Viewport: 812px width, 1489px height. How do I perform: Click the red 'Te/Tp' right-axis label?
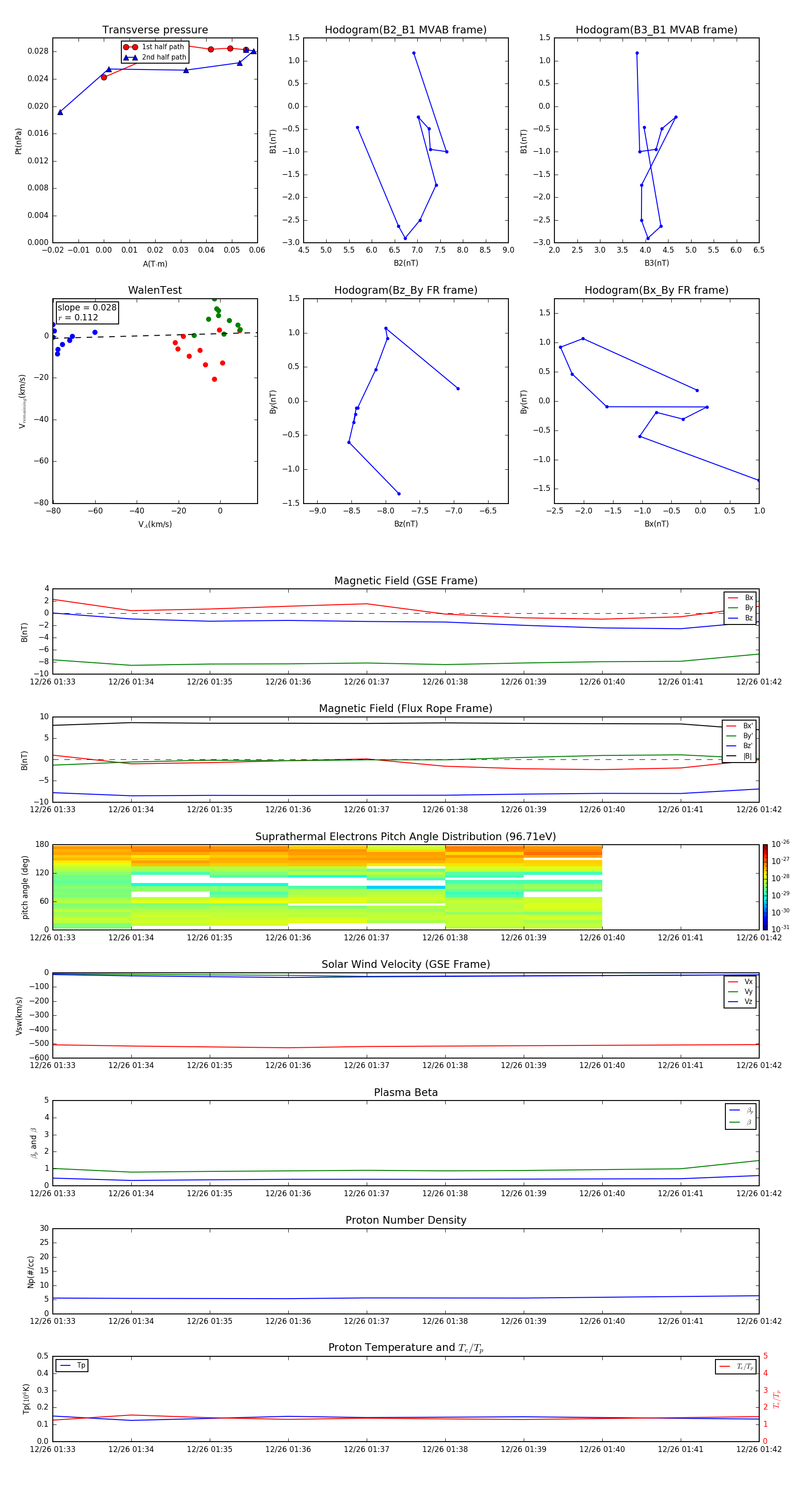click(x=776, y=1399)
